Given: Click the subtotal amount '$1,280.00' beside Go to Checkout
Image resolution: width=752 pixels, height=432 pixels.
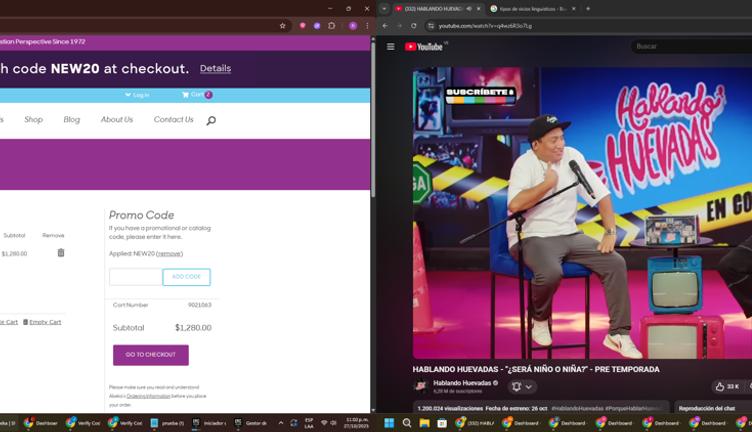Looking at the screenshot, I should [x=193, y=328].
